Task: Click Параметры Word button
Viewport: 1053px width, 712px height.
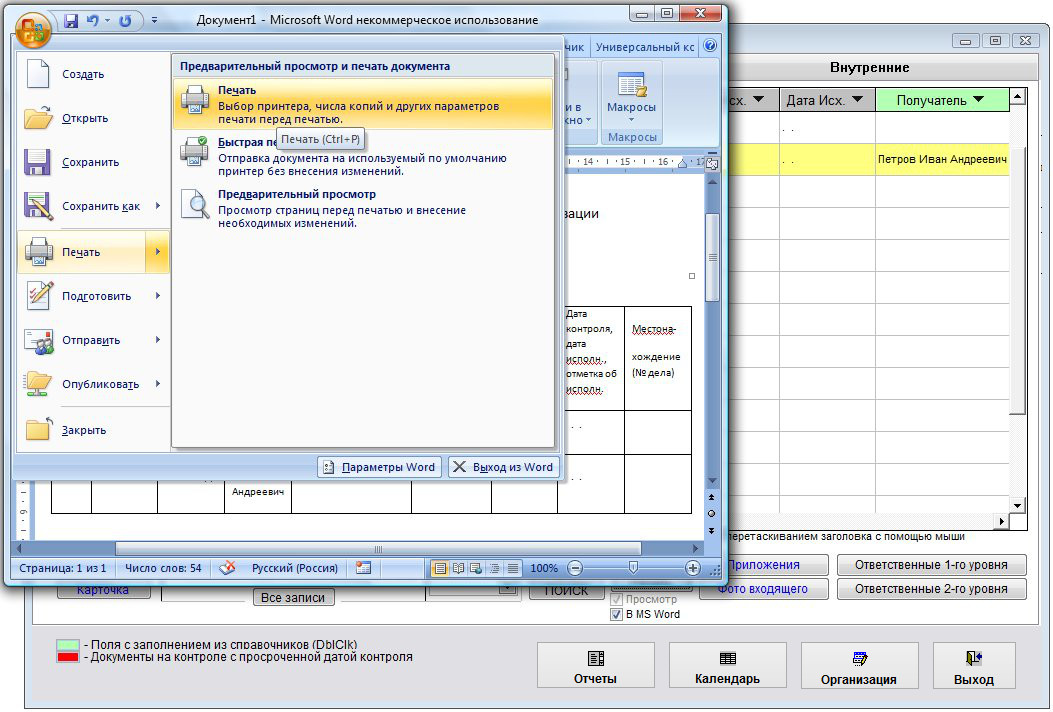Action: pos(380,467)
